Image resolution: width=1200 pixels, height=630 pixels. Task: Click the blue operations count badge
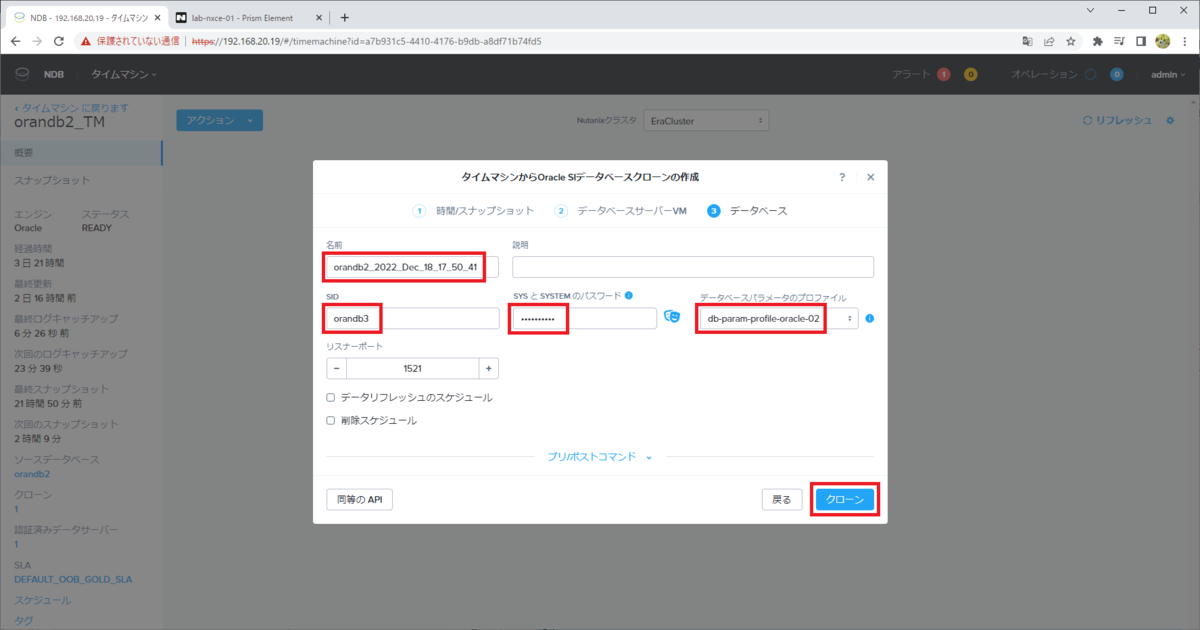[x=1116, y=74]
